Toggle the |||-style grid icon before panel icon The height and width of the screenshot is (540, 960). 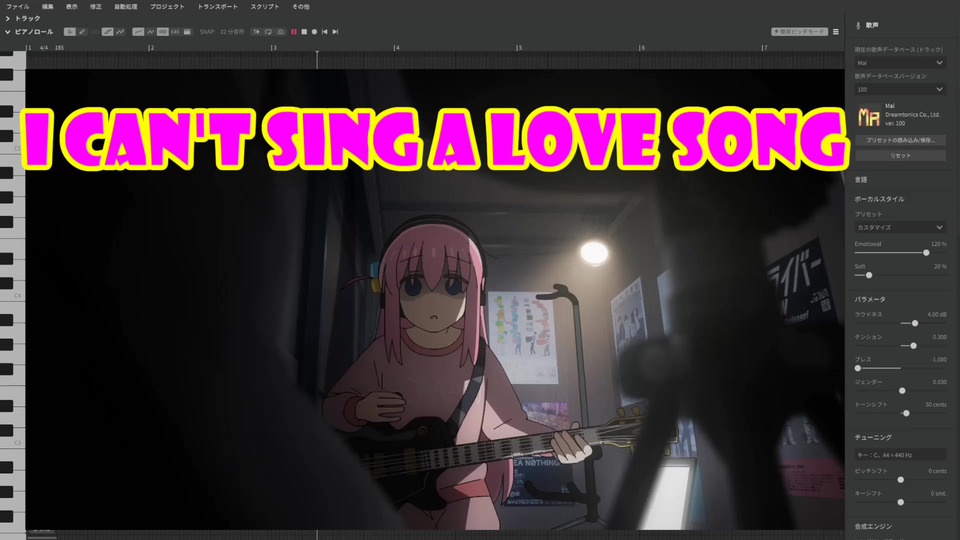(x=175, y=32)
